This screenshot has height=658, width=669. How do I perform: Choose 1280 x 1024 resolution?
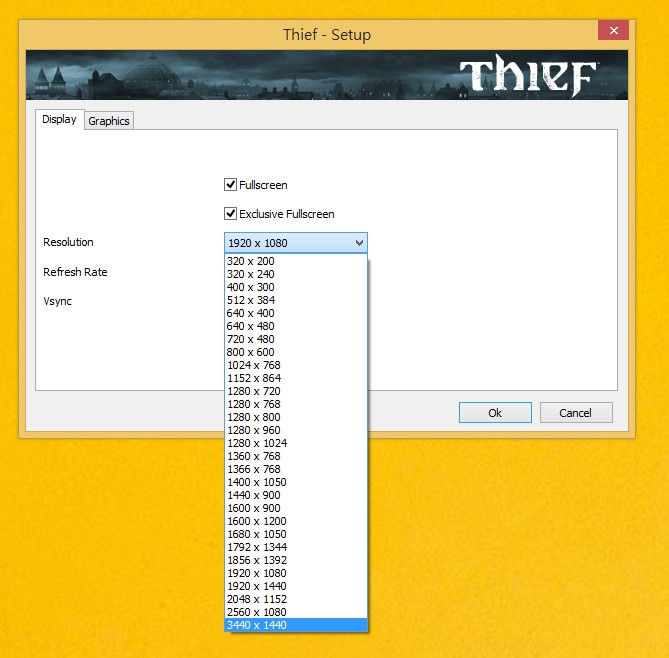click(296, 443)
